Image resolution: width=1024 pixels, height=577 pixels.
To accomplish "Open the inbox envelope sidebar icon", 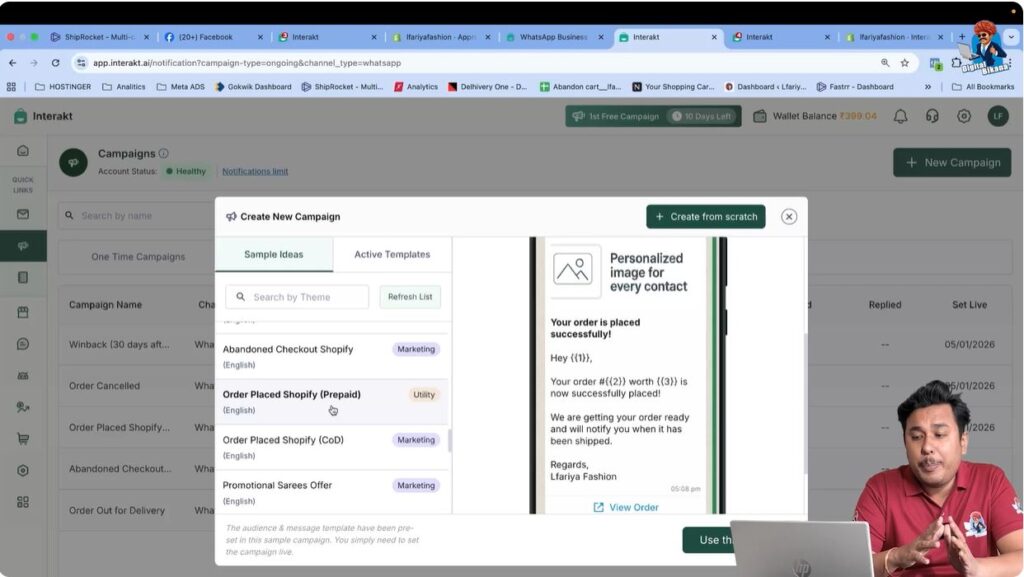I will click(22, 214).
